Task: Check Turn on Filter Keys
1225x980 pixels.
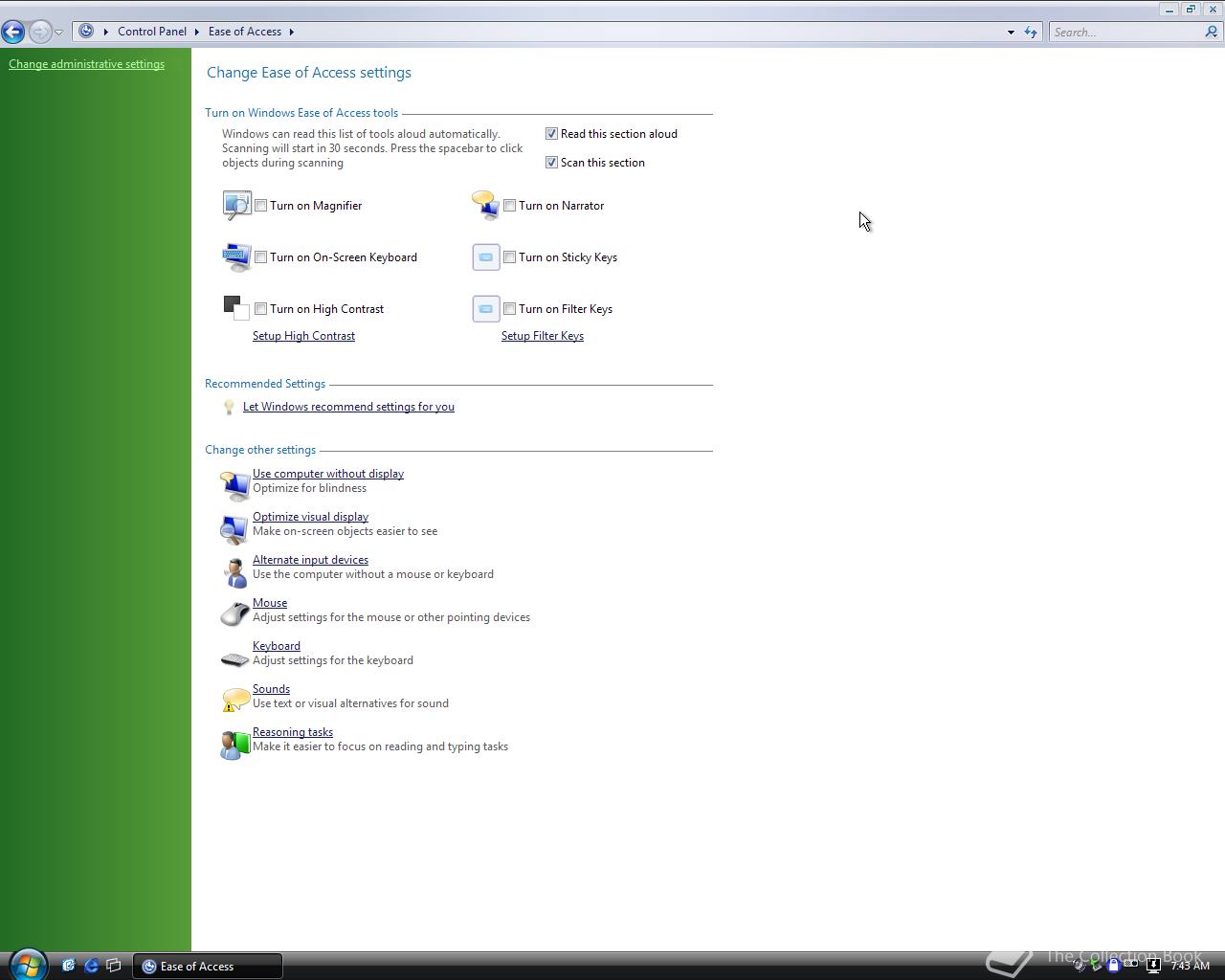Action: (x=509, y=309)
